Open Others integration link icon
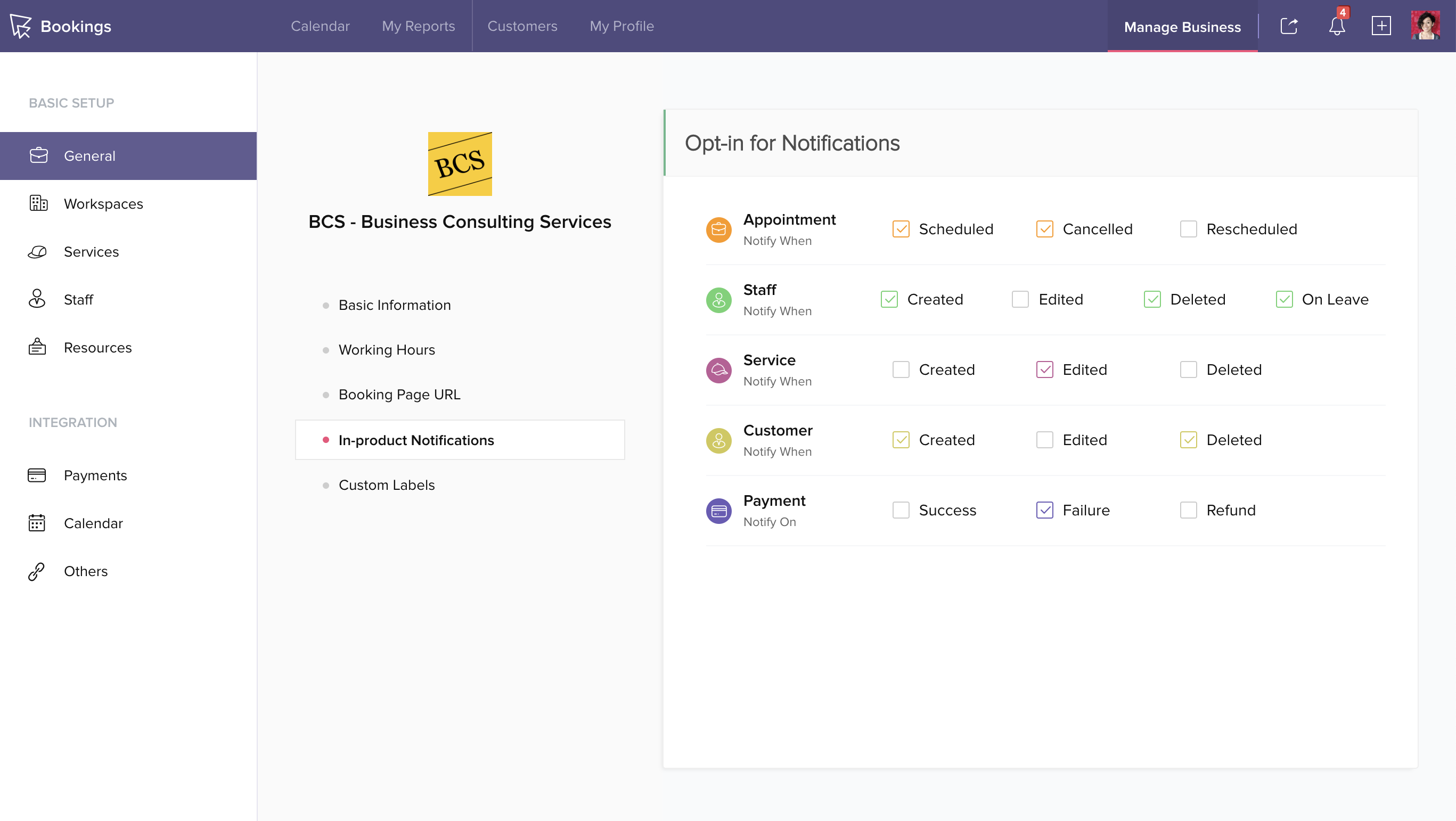 click(37, 571)
